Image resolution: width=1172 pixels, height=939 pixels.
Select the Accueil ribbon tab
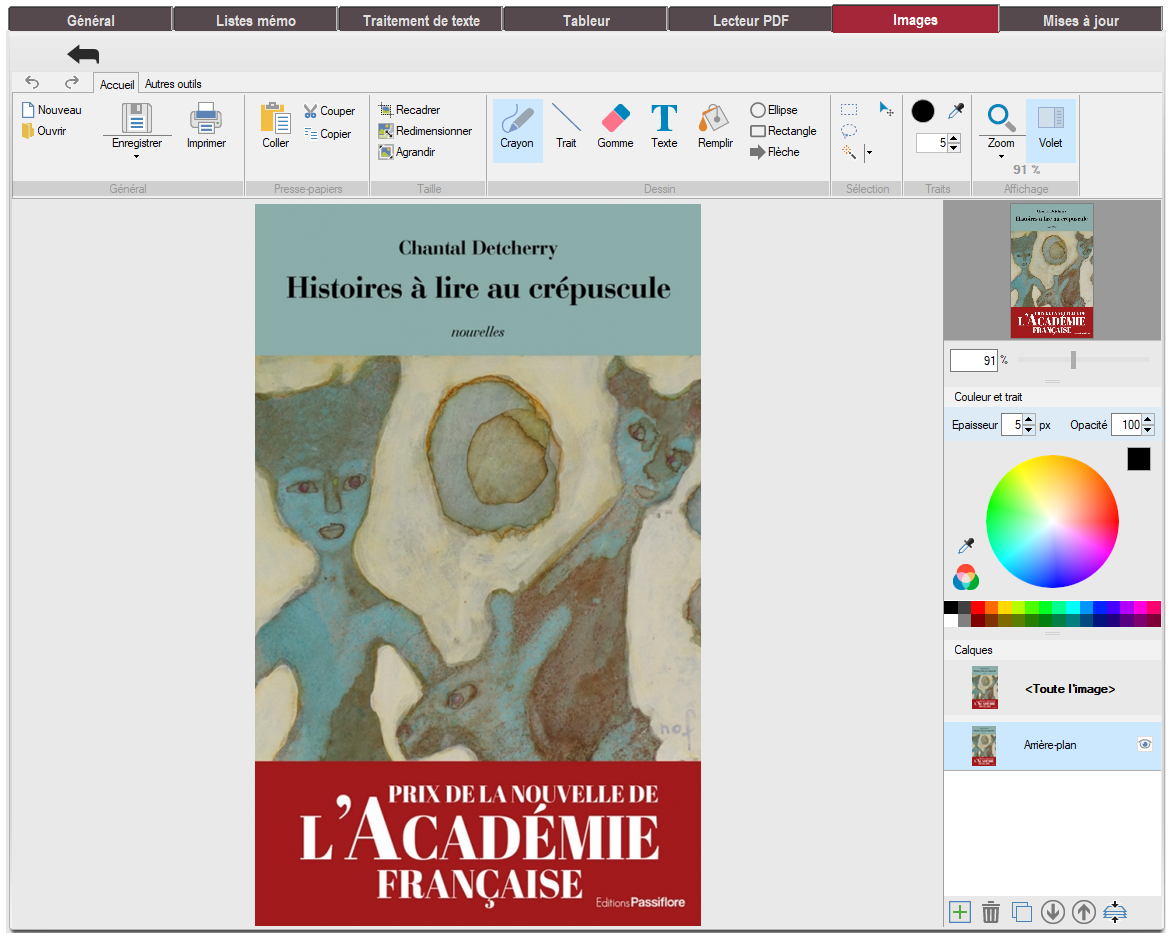coord(117,84)
